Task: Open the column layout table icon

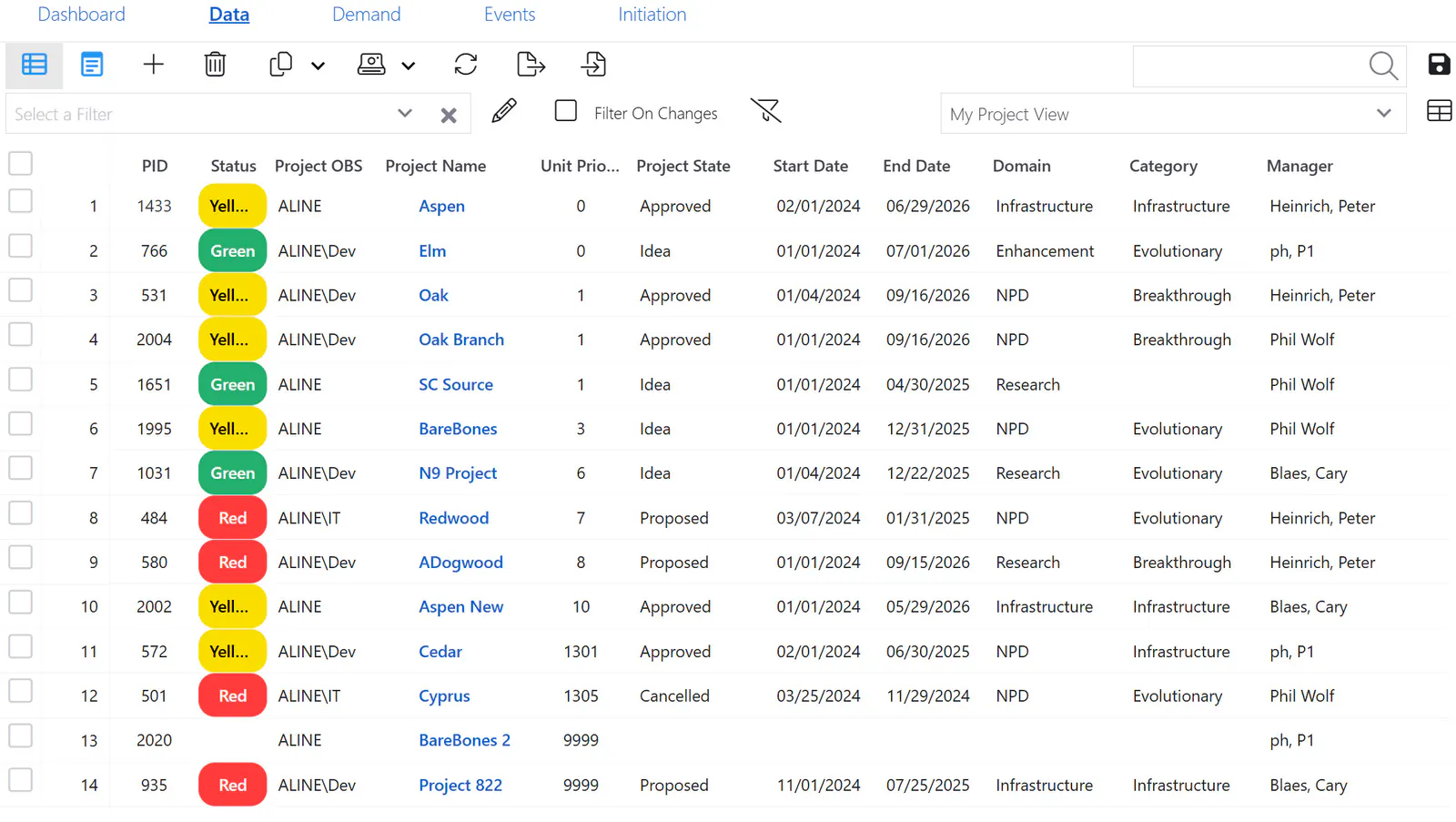Action: coord(1440,111)
